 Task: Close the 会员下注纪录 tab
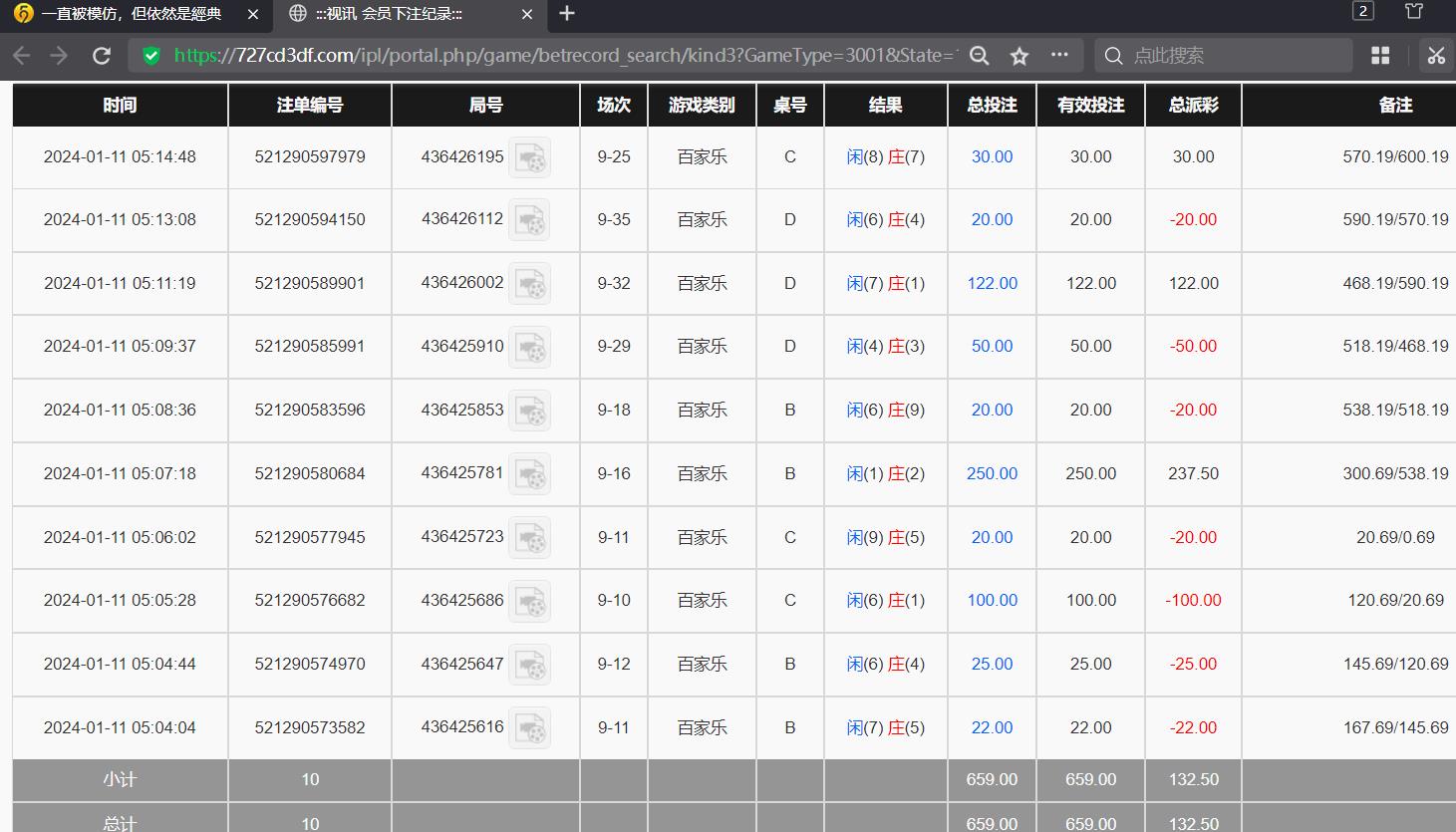click(527, 14)
